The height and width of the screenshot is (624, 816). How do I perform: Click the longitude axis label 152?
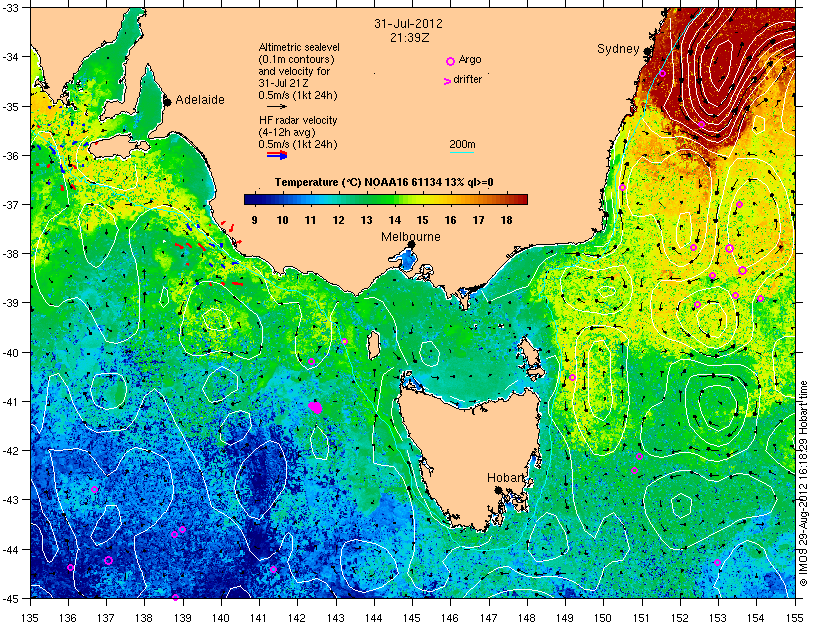(680, 618)
